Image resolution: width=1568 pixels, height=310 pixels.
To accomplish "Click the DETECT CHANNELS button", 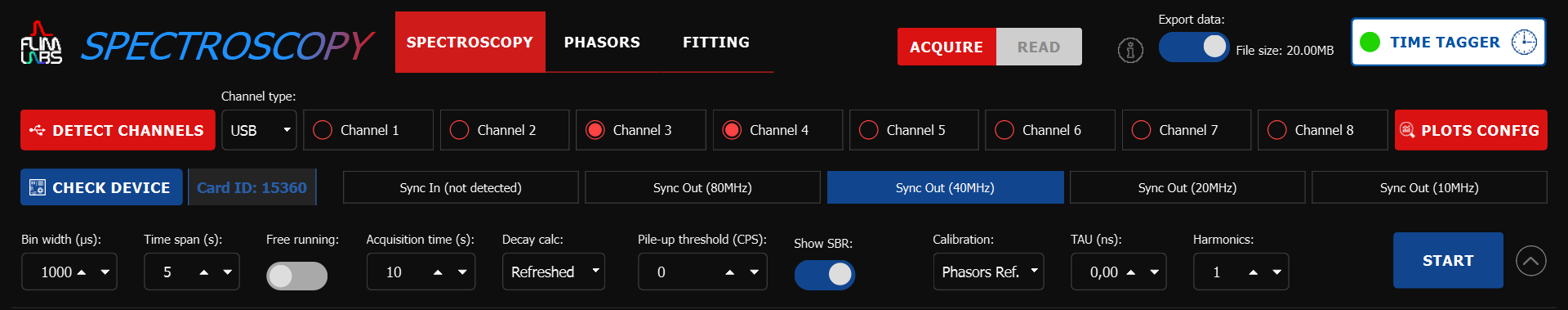I will click(x=118, y=130).
